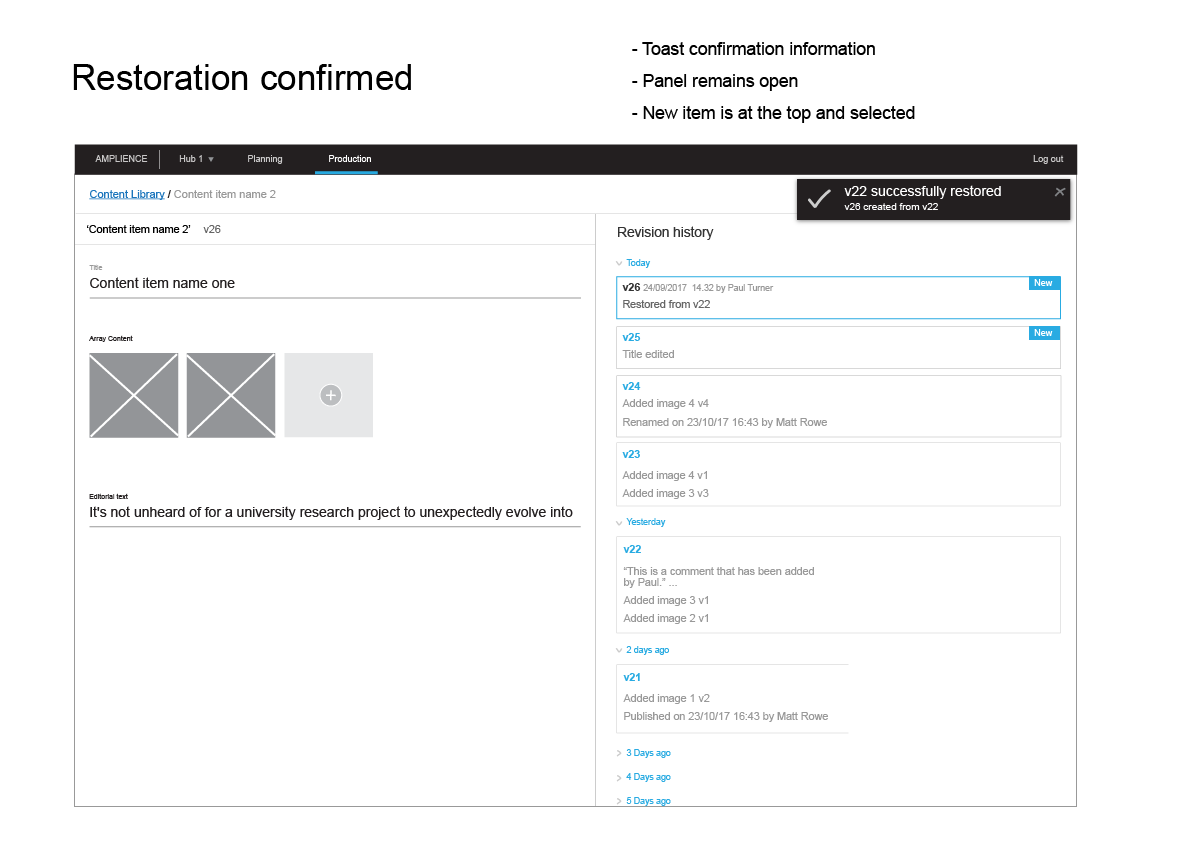1191x843 pixels.
Task: Click 'Added image 1 v2' entry
Action: tap(666, 698)
